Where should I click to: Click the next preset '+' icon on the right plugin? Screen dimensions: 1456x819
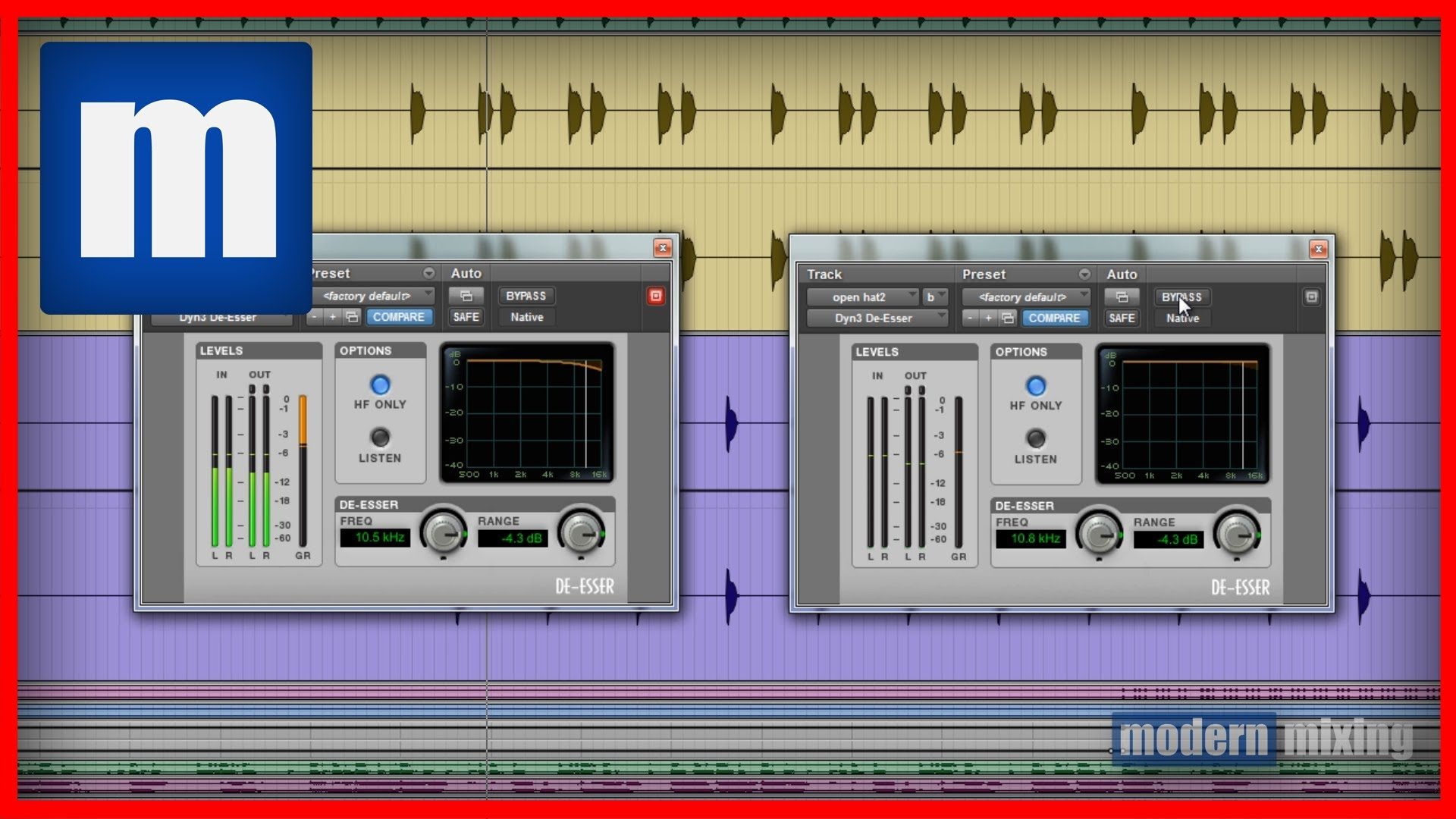(x=989, y=318)
